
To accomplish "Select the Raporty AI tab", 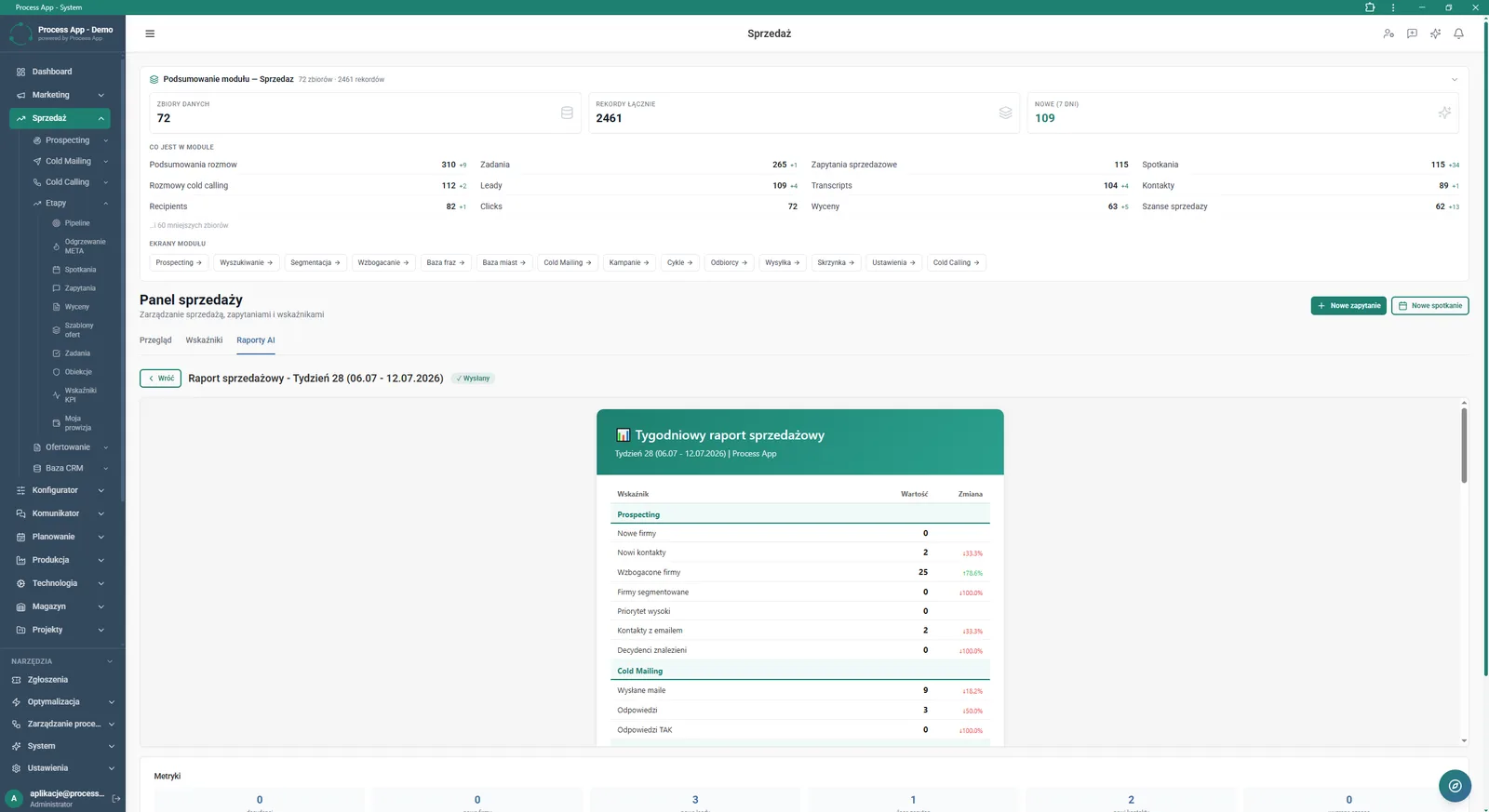I will 256,340.
